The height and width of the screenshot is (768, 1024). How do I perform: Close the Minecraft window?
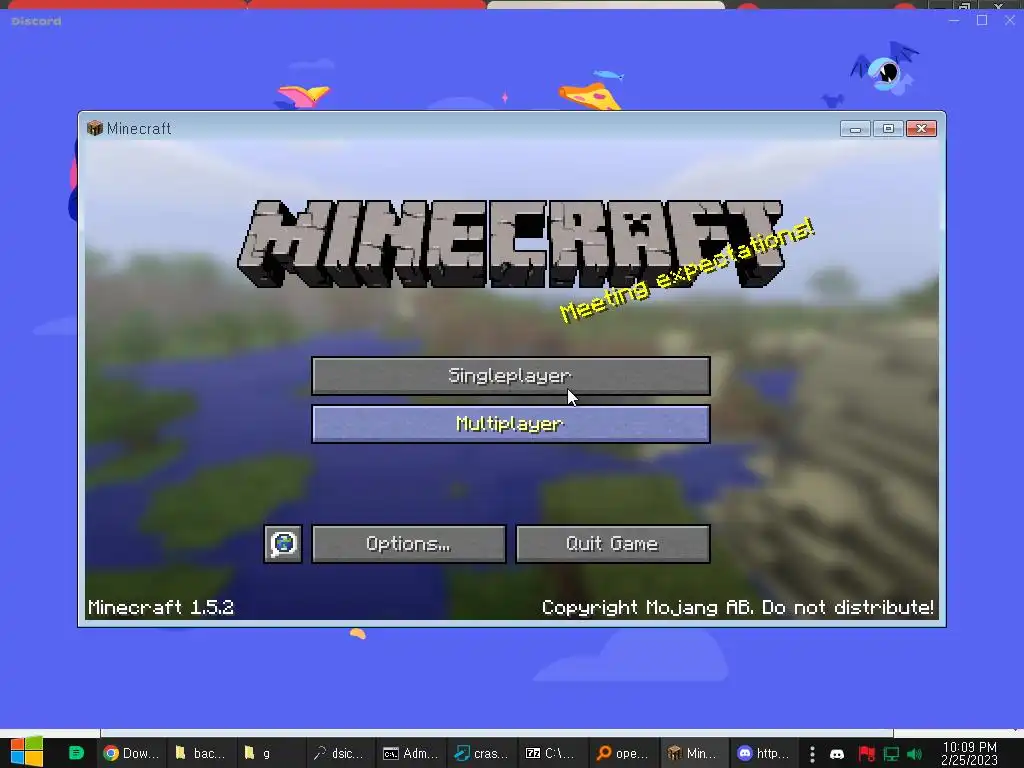(921, 129)
